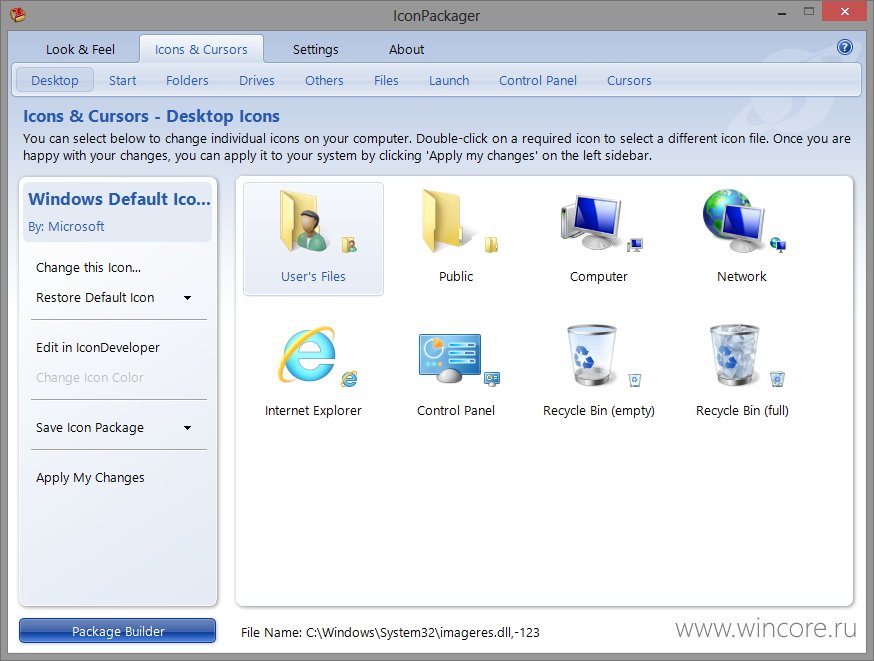This screenshot has height=661, width=874.
Task: Click the Change Icon Color option
Action: 90,378
